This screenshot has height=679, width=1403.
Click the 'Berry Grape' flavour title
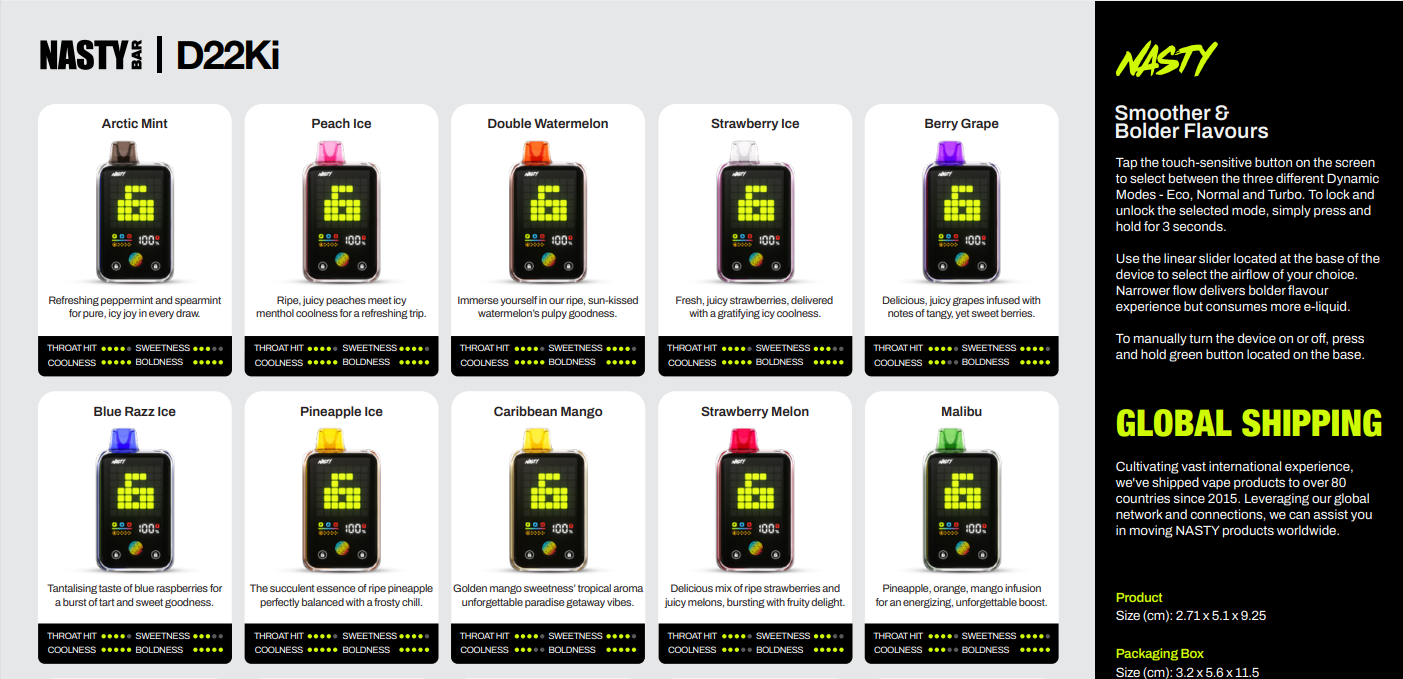961,124
